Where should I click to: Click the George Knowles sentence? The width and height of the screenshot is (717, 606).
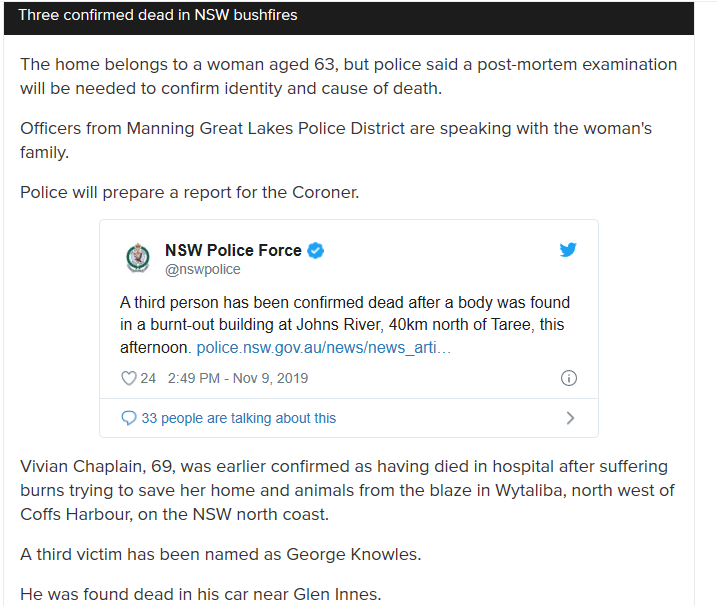[x=220, y=554]
